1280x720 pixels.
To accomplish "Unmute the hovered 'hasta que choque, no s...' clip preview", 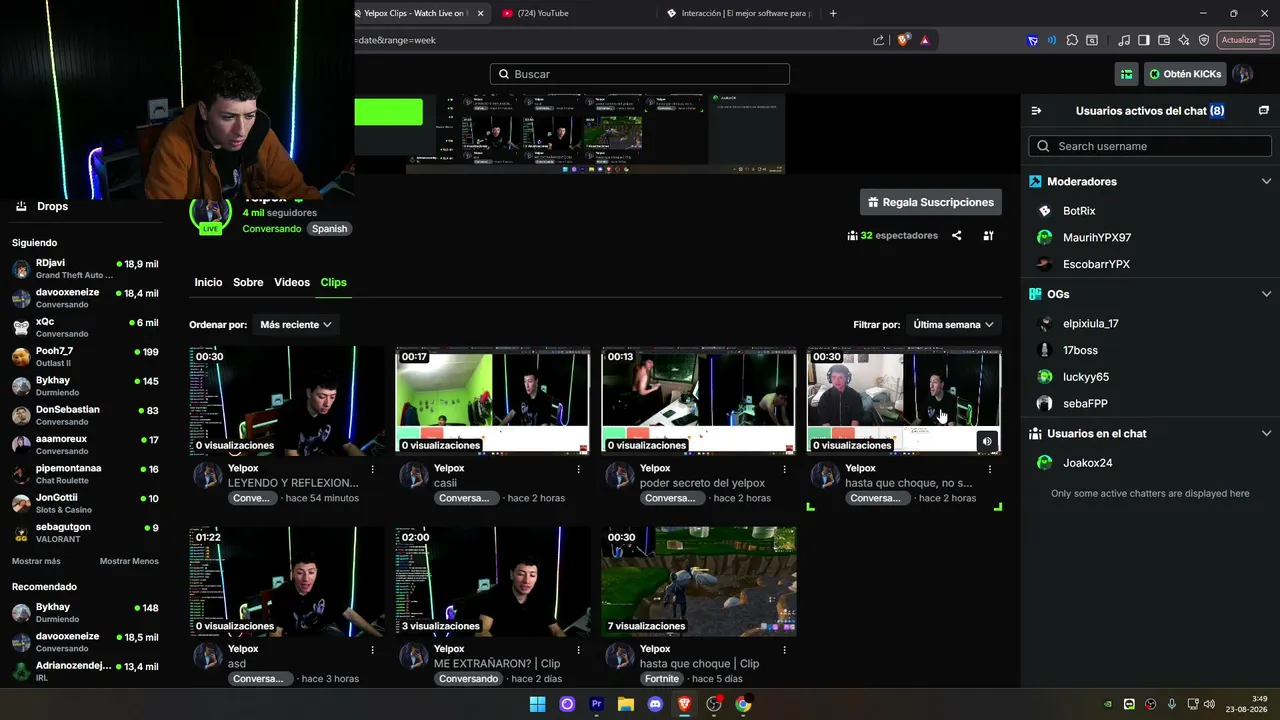I will coord(987,441).
